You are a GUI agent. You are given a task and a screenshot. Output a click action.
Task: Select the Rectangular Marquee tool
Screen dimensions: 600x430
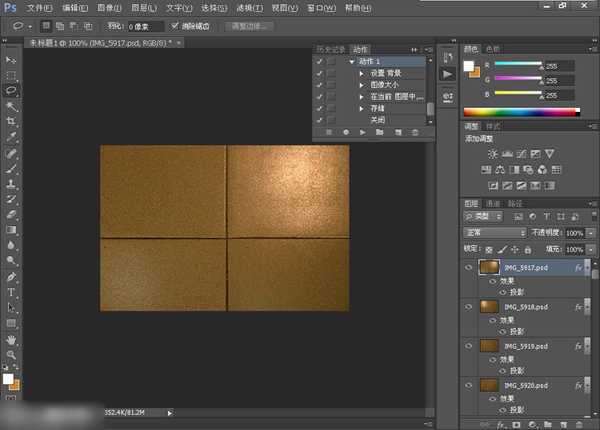(x=12, y=75)
